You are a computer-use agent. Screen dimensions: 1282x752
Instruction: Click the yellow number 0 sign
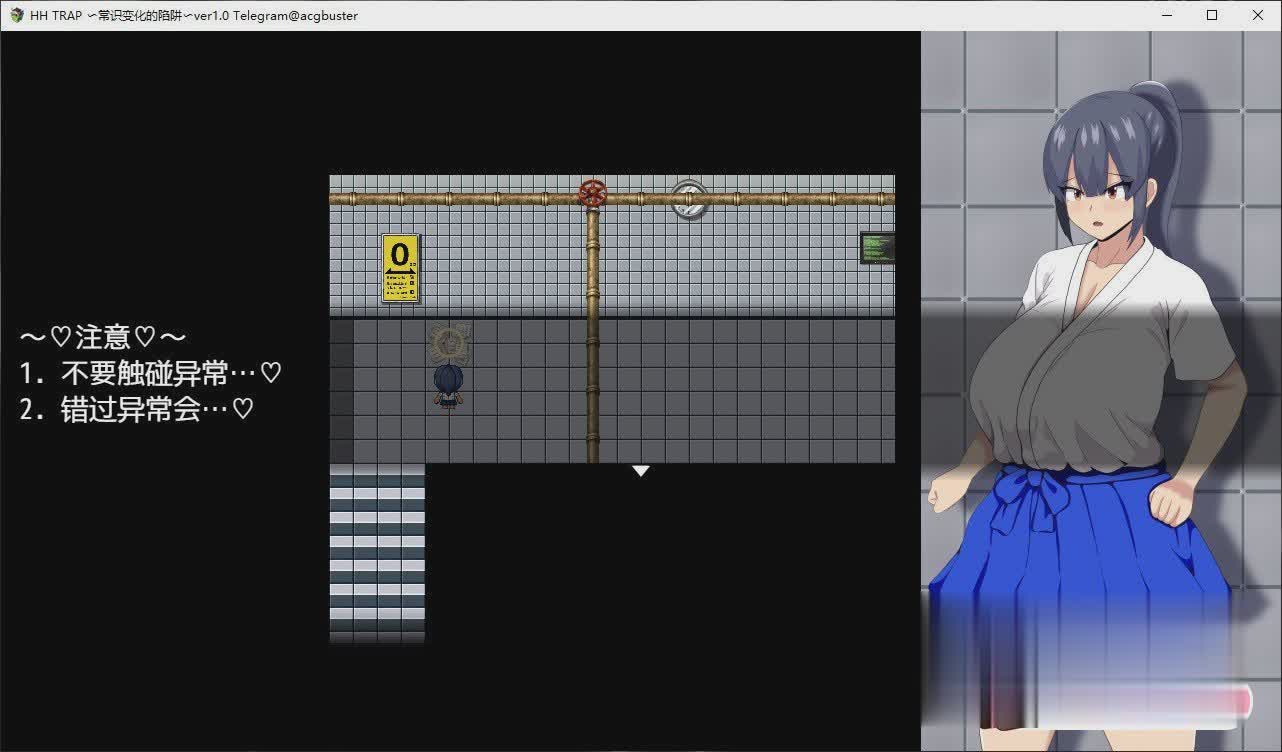400,268
